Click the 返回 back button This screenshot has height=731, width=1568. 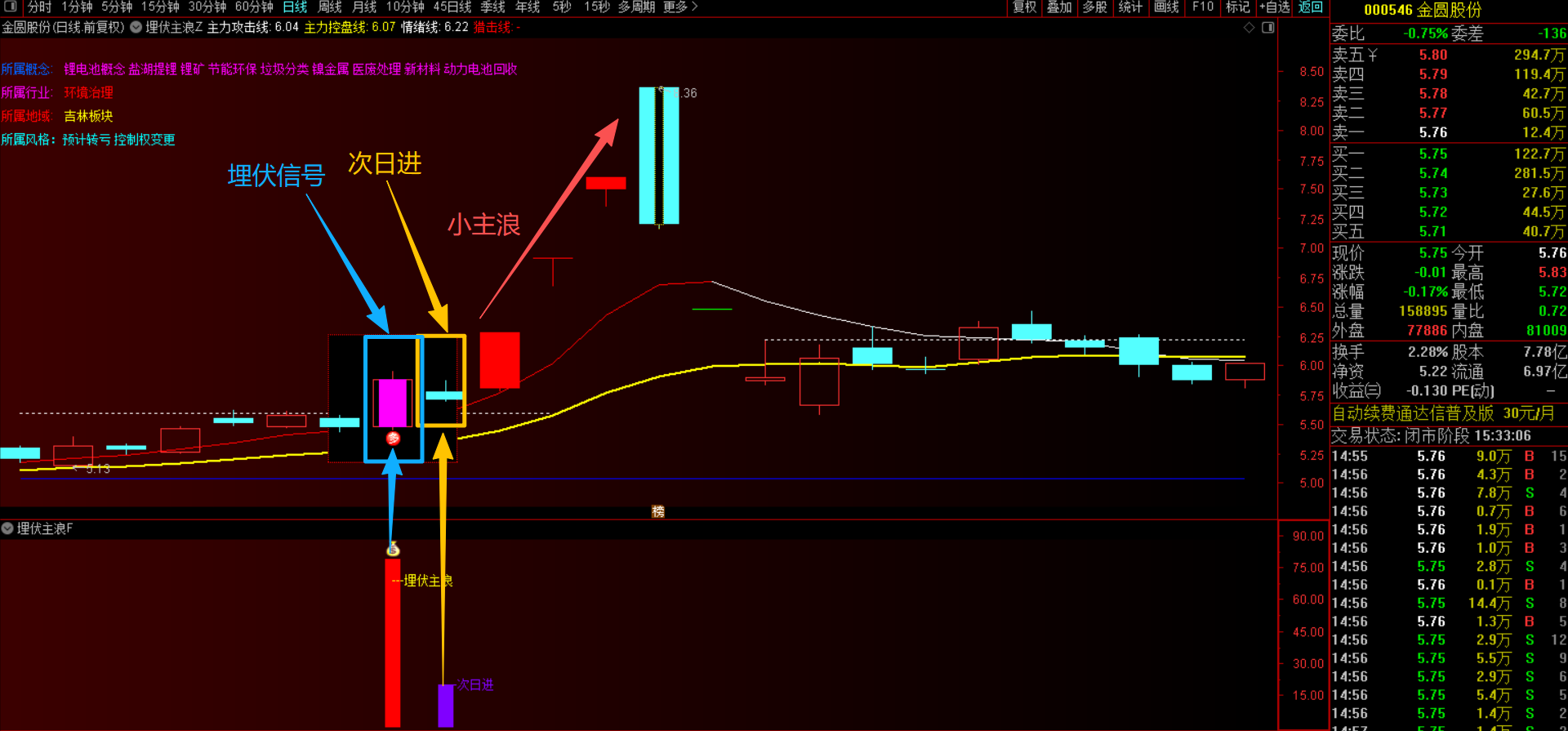(1311, 7)
